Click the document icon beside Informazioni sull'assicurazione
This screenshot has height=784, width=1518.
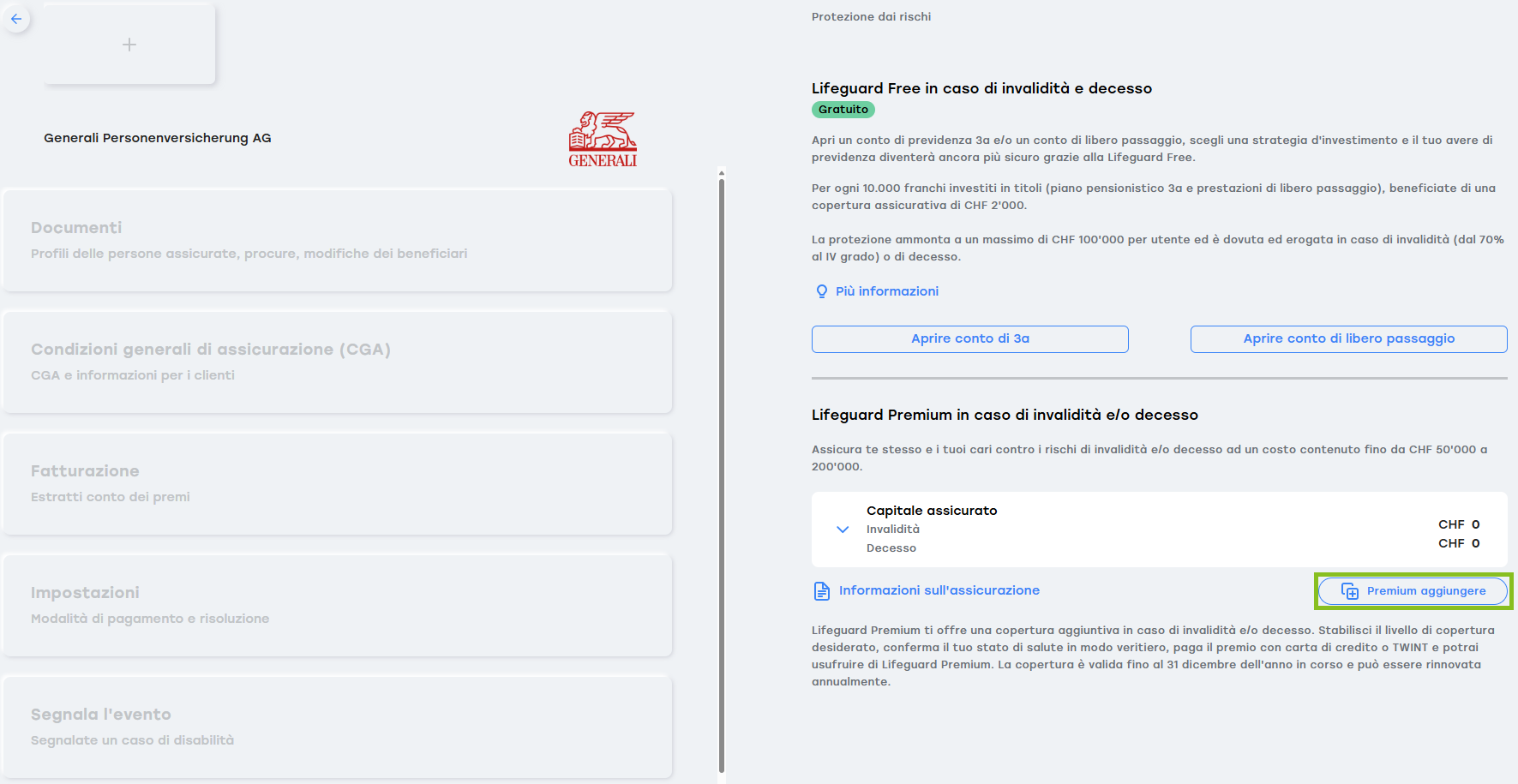[x=821, y=591]
